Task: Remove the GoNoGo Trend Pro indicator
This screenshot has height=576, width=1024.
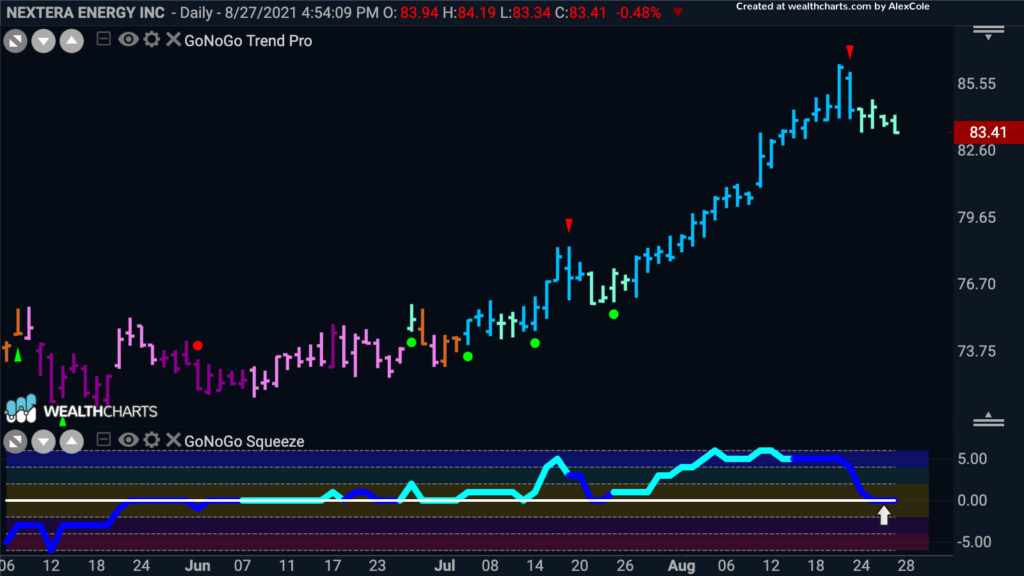Action: [x=173, y=40]
